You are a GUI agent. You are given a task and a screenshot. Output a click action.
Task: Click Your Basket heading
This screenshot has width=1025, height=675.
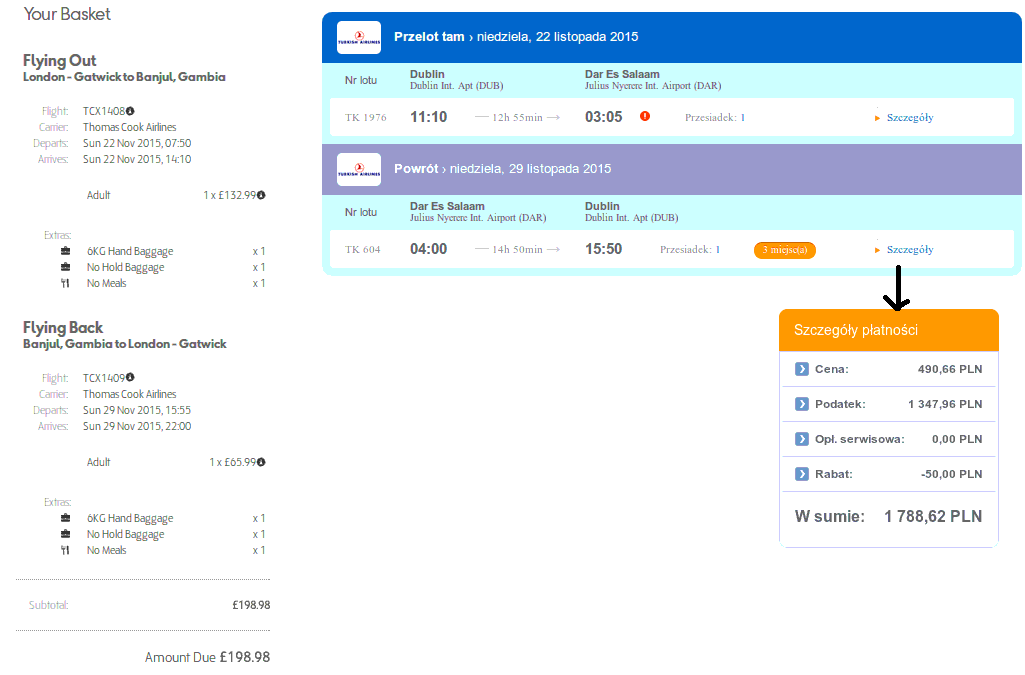(x=67, y=14)
